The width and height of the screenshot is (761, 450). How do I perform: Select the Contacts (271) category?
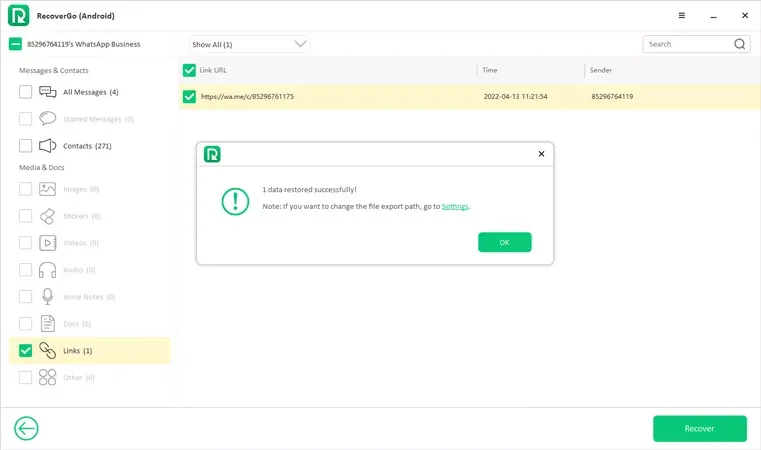point(87,146)
